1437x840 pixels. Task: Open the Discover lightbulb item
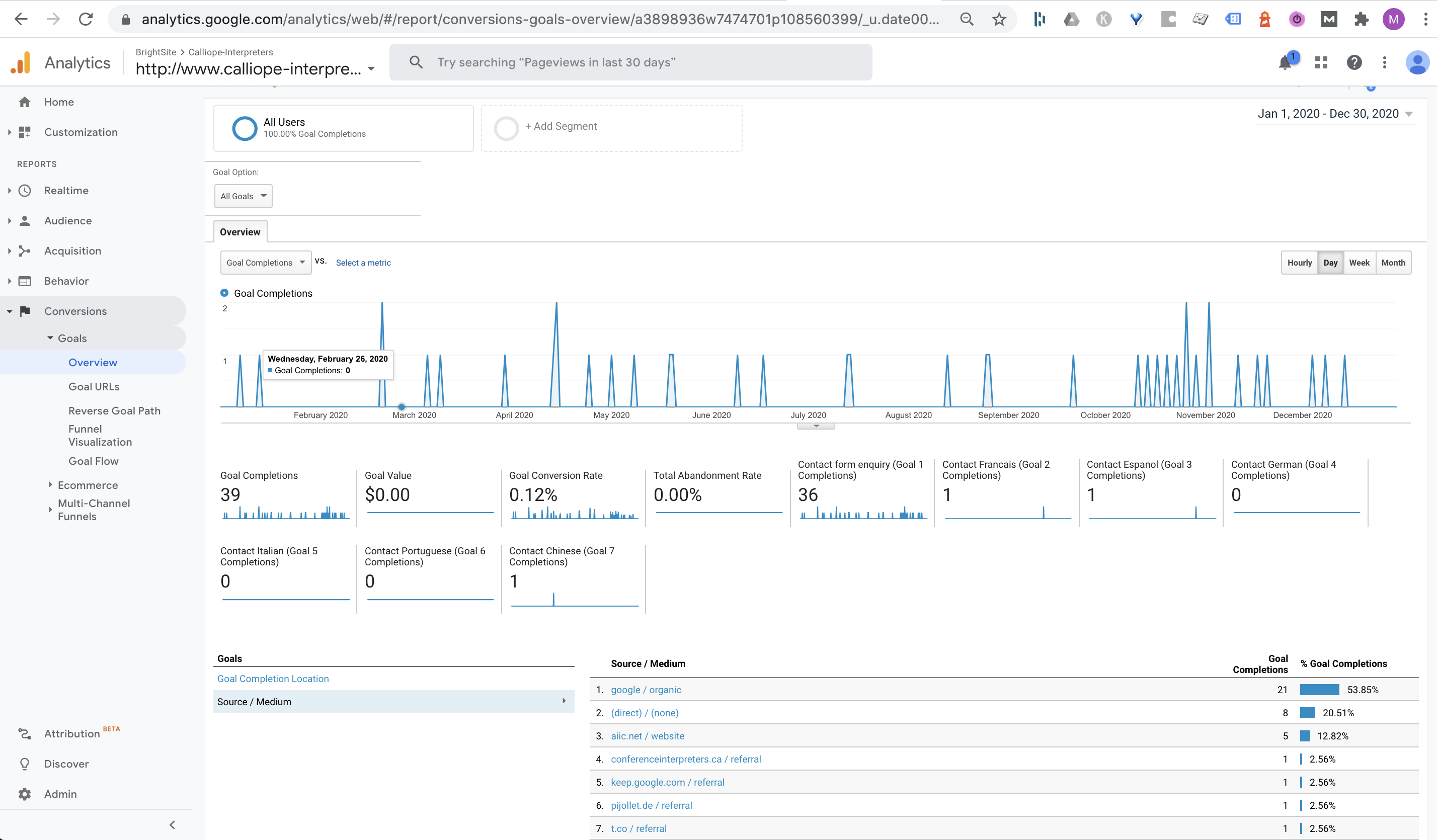(x=25, y=764)
